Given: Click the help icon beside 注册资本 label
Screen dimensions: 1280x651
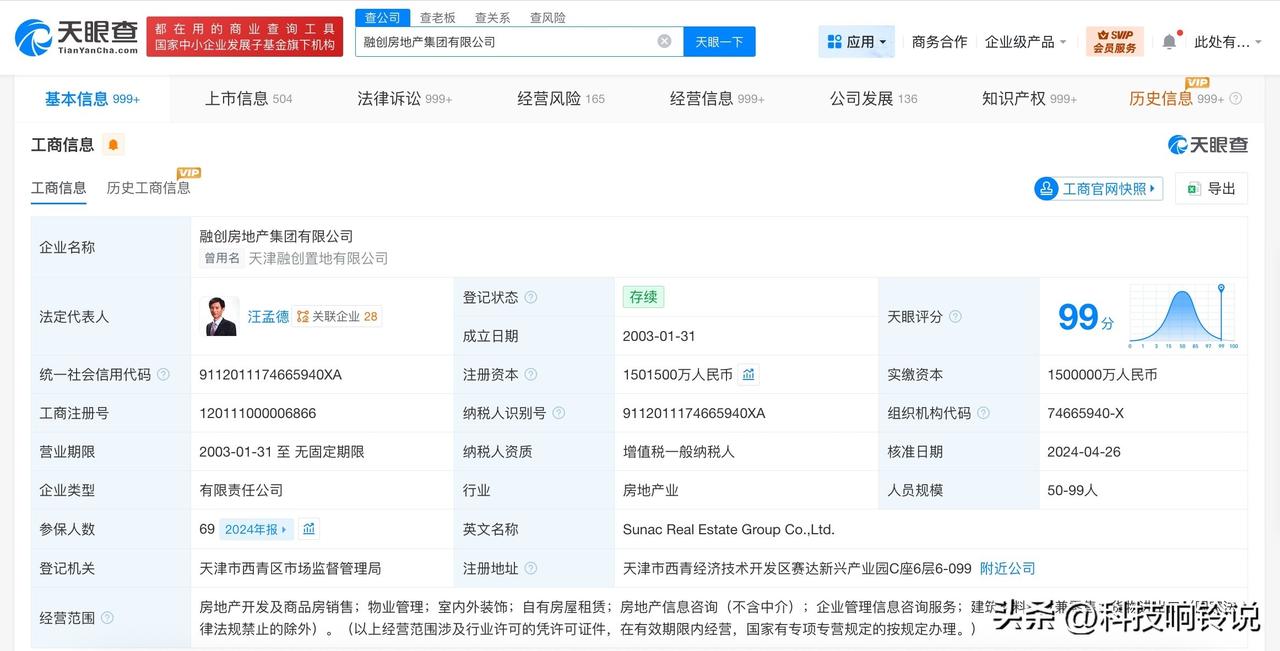Looking at the screenshot, I should (531, 374).
